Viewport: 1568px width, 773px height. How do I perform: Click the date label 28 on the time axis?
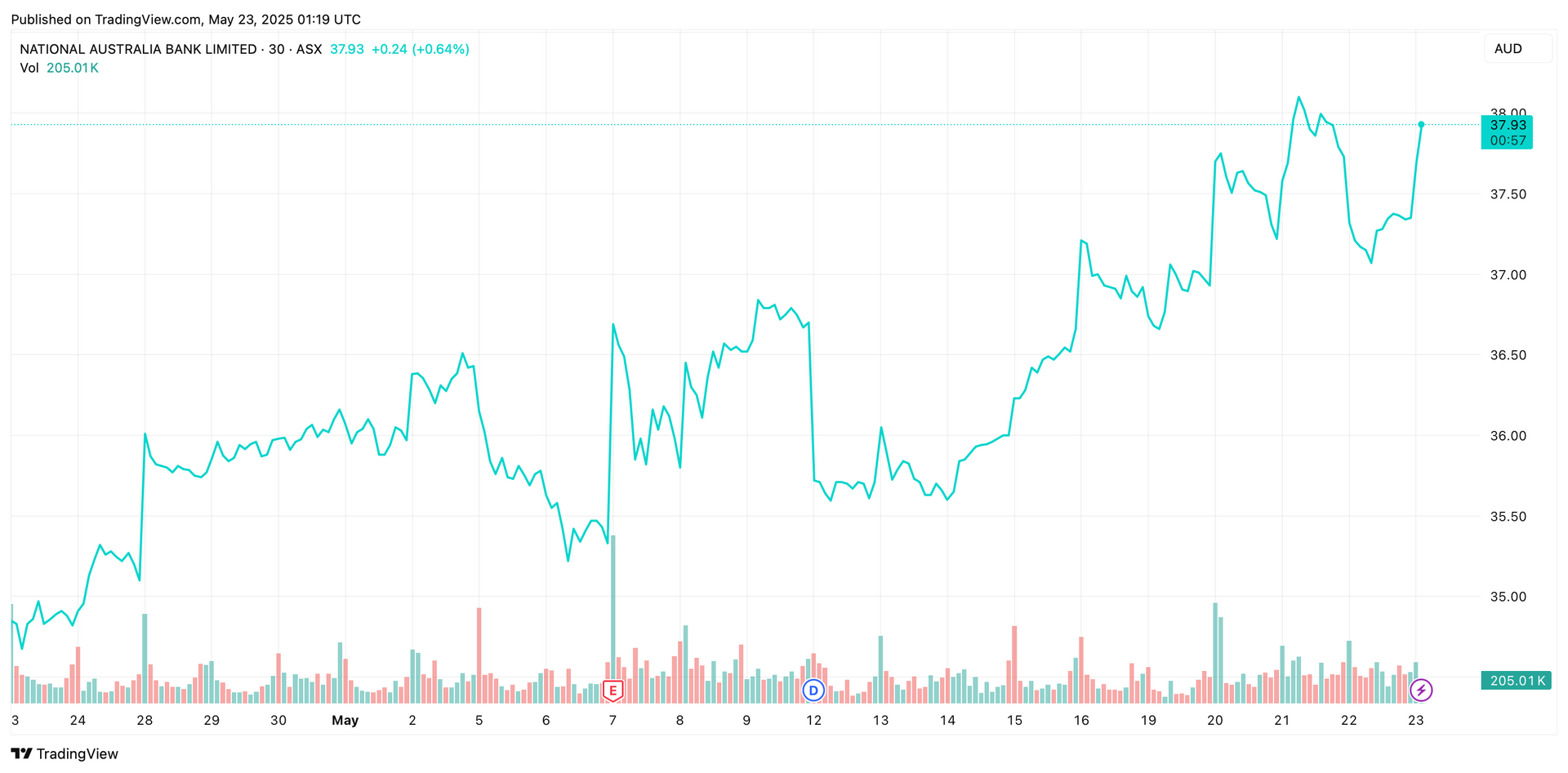[x=145, y=720]
